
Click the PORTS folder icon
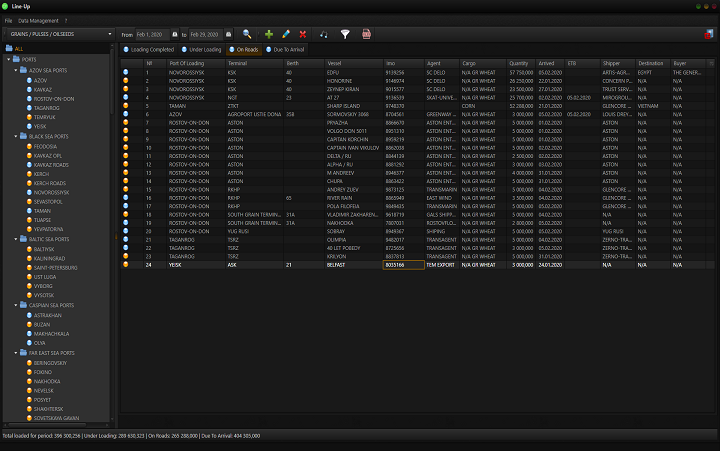16,59
